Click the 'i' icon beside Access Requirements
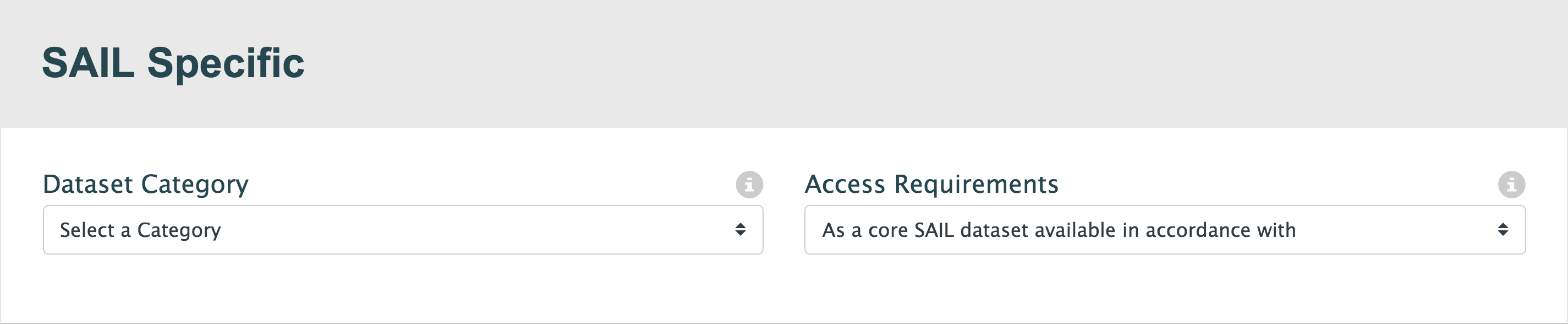Image resolution: width=1568 pixels, height=324 pixels. click(1511, 184)
